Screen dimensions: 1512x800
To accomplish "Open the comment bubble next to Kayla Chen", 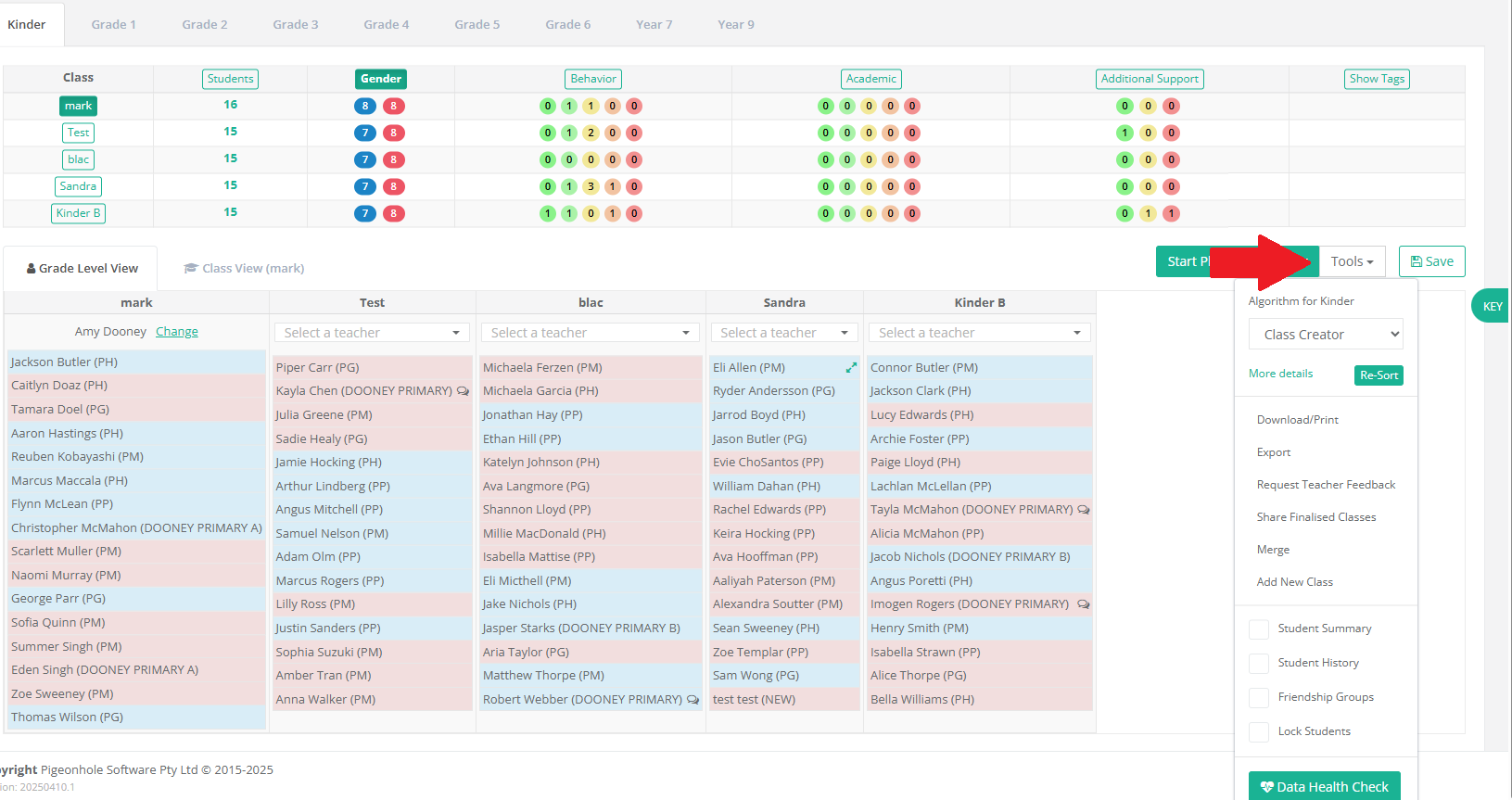I will click(x=463, y=391).
